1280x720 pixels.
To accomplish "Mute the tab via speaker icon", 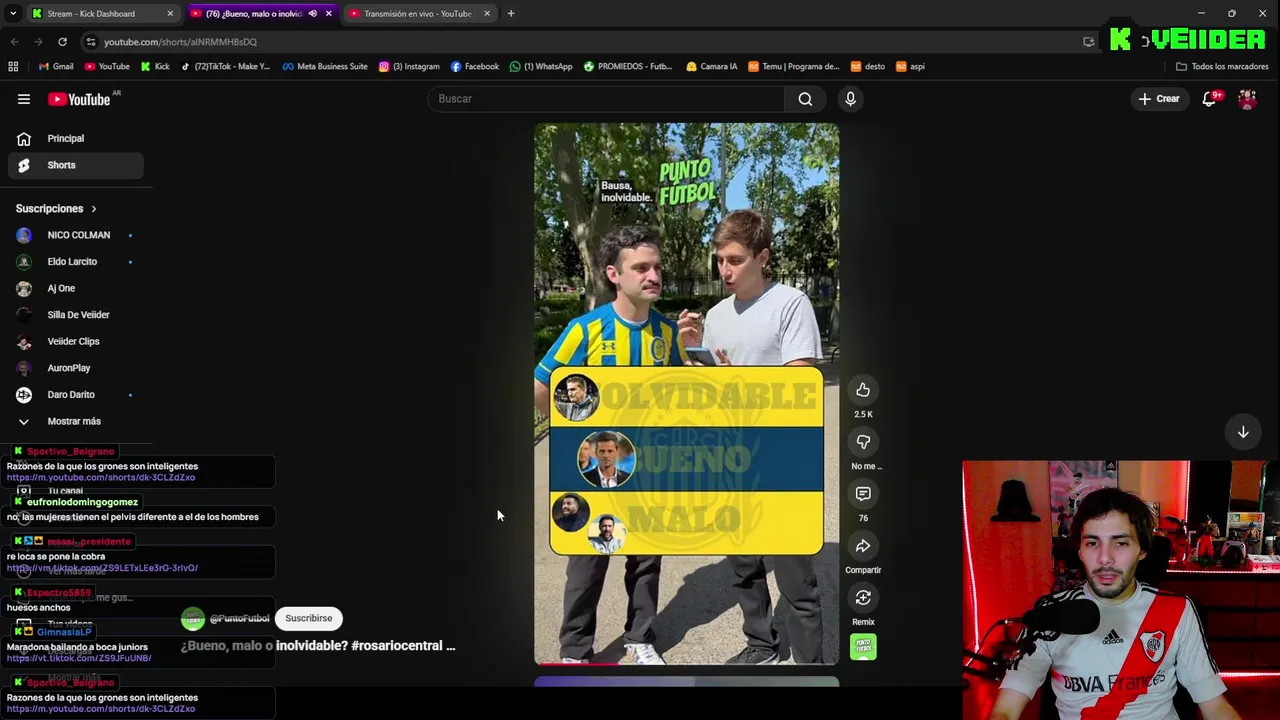I will [313, 14].
